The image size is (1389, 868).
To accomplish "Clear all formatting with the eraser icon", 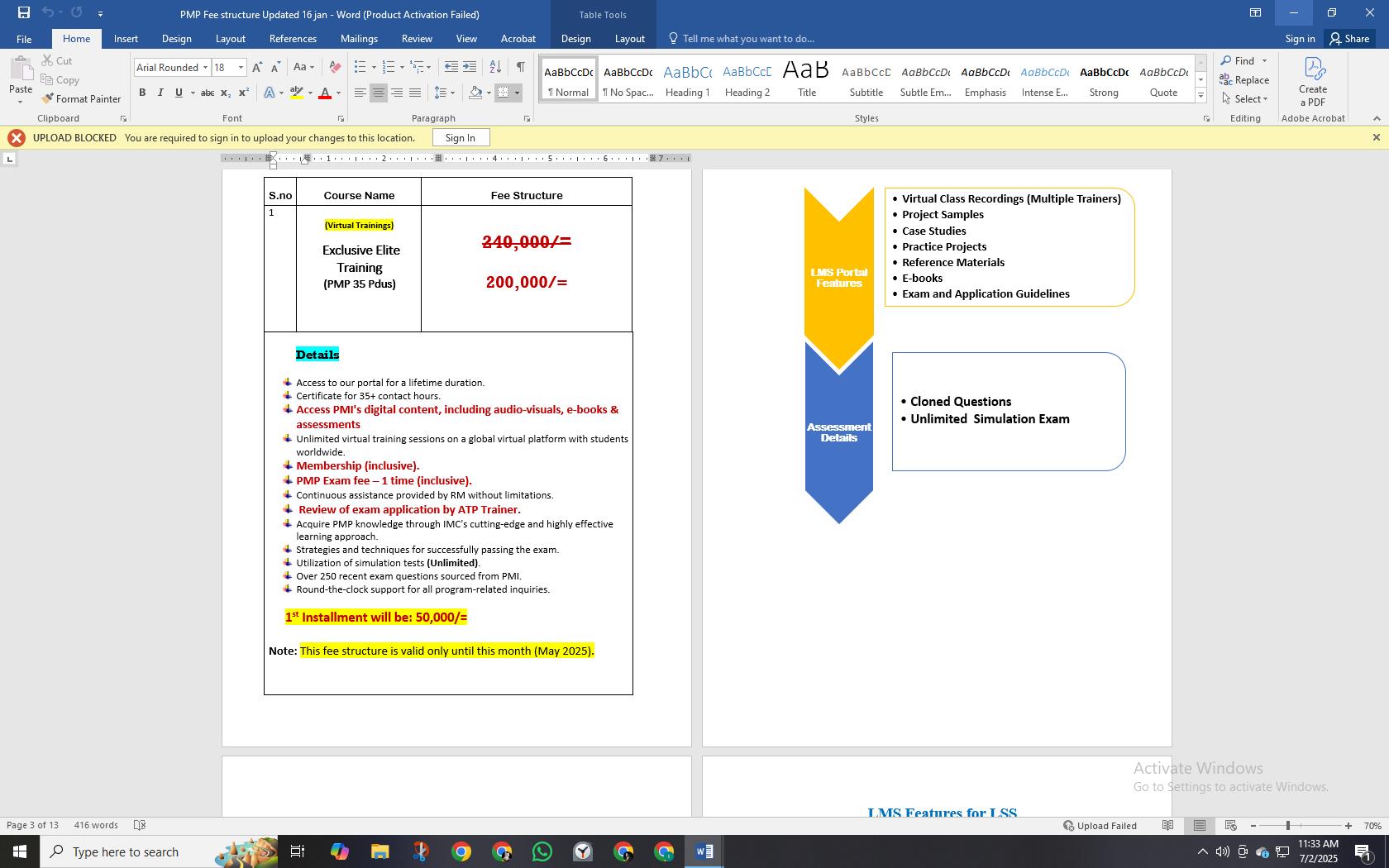I will [x=335, y=67].
